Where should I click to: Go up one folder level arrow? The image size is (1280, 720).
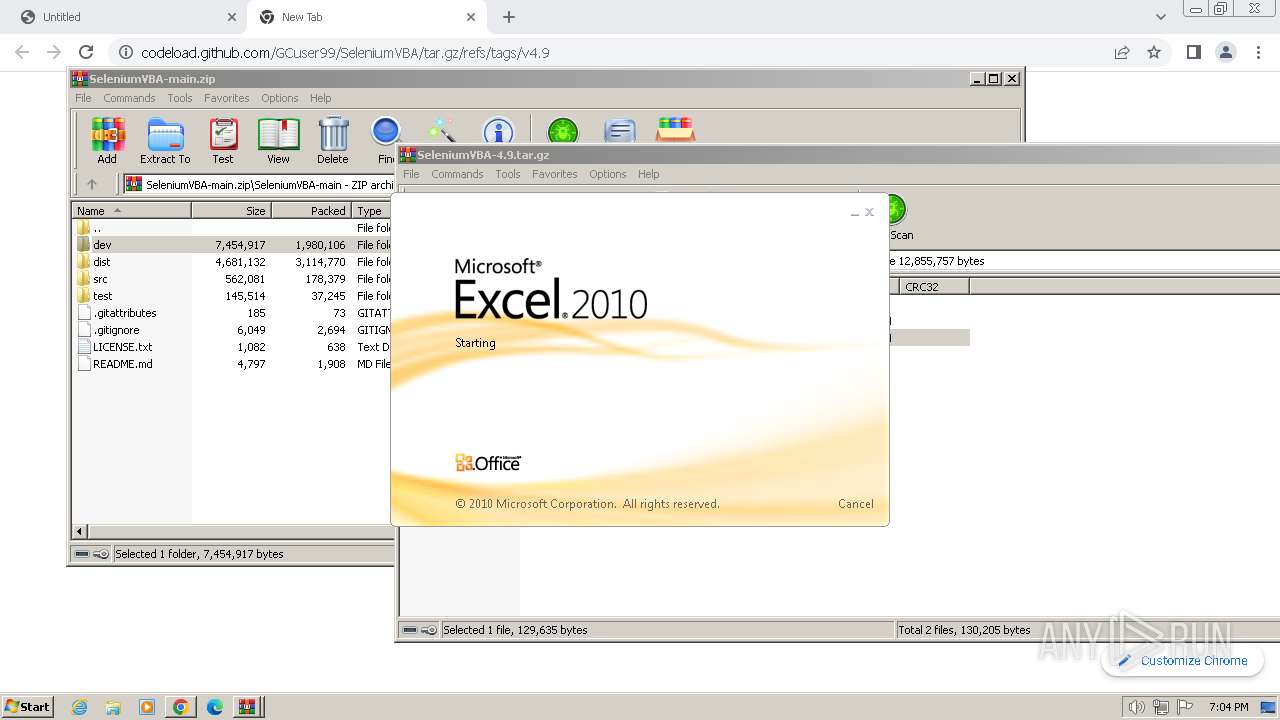coord(92,184)
